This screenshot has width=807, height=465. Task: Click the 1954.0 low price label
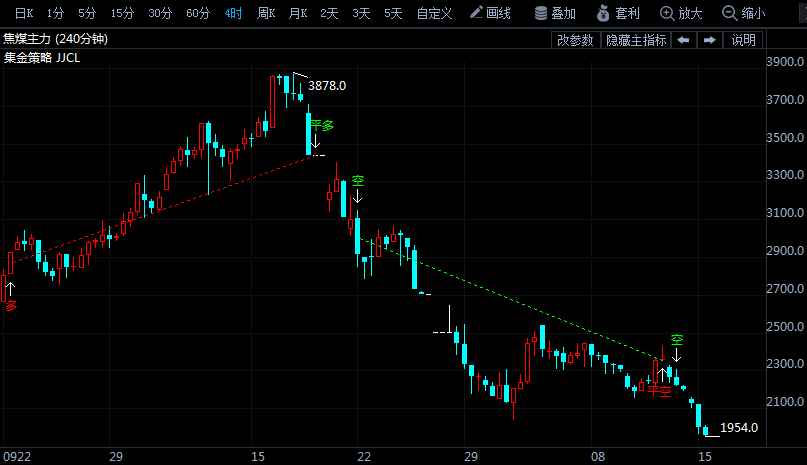(x=739, y=427)
